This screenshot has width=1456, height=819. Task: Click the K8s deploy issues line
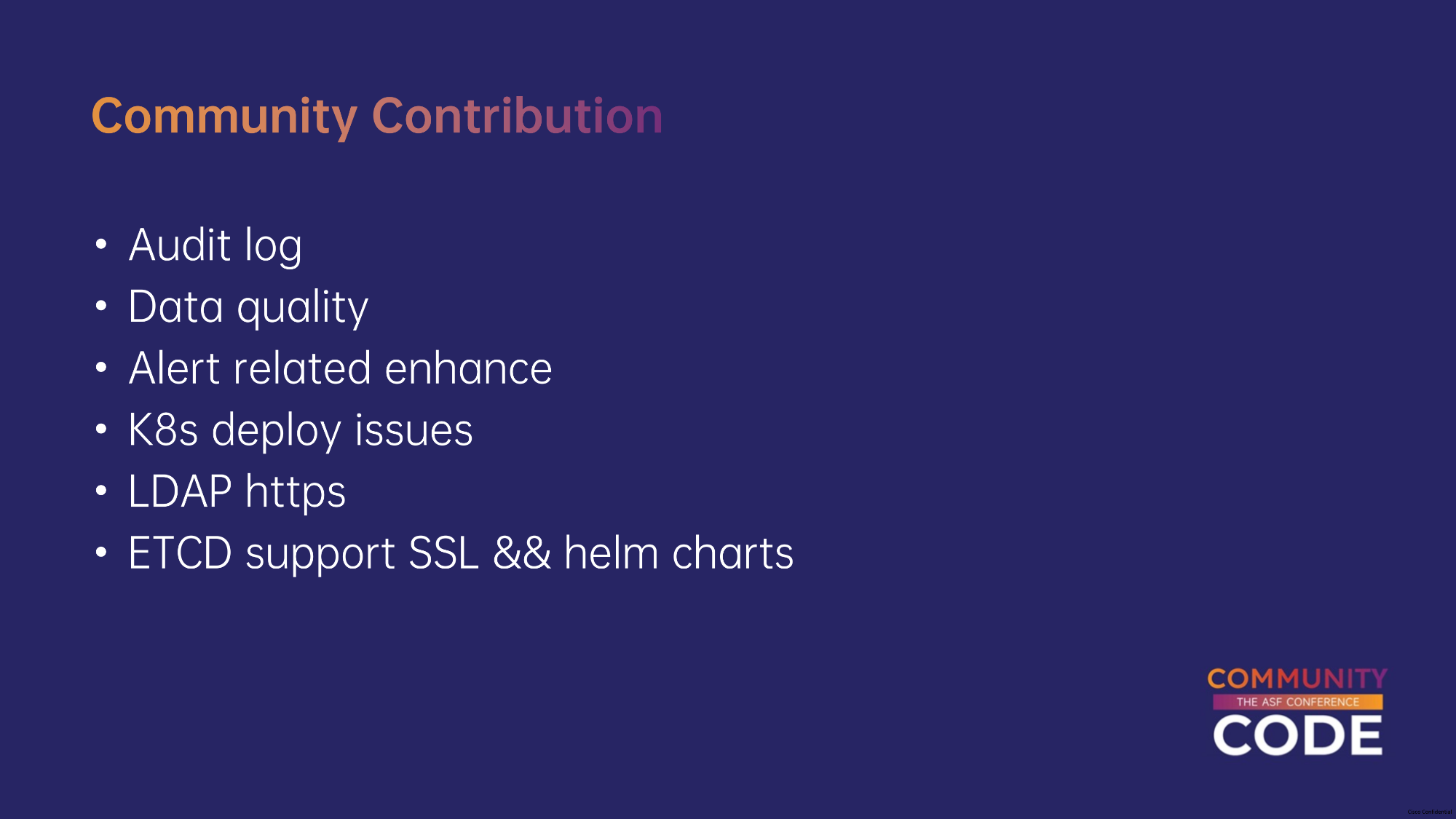pos(300,430)
